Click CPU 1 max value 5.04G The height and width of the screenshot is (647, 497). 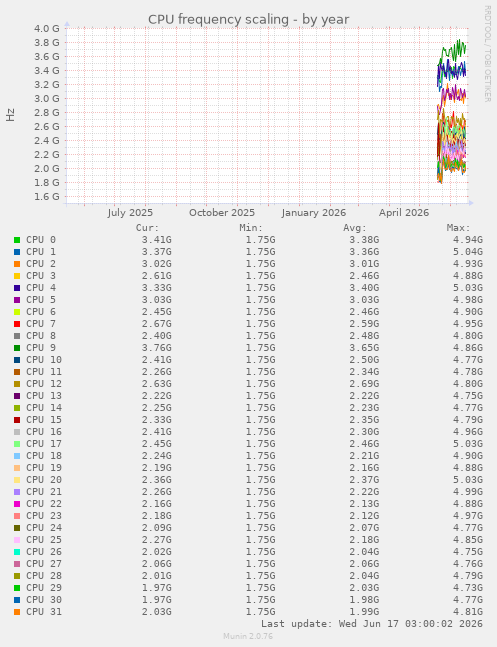[x=468, y=252]
